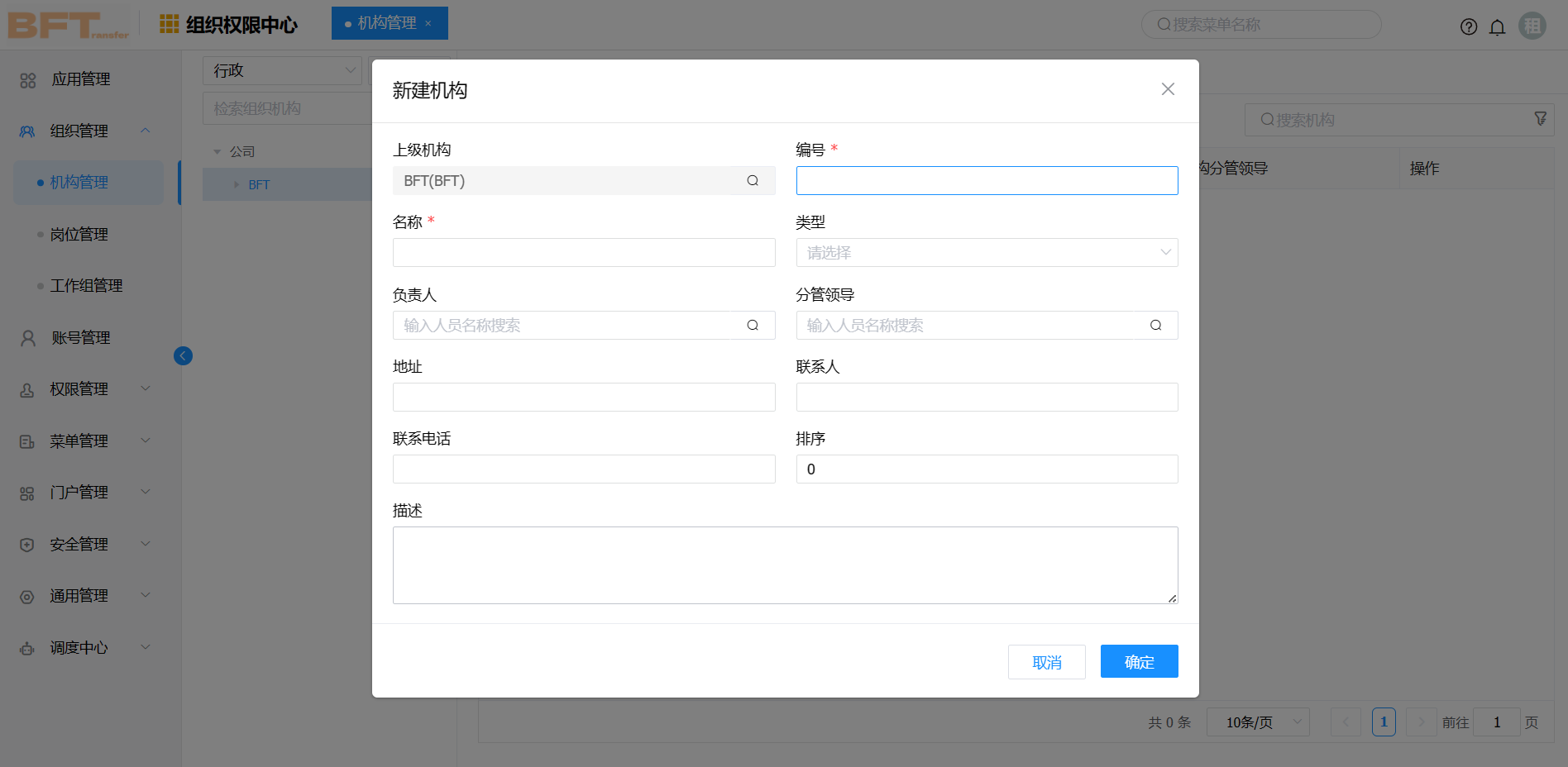This screenshot has width=1568, height=767.
Task: Click the filter icon beside 搜索机构
Action: [x=1540, y=119]
